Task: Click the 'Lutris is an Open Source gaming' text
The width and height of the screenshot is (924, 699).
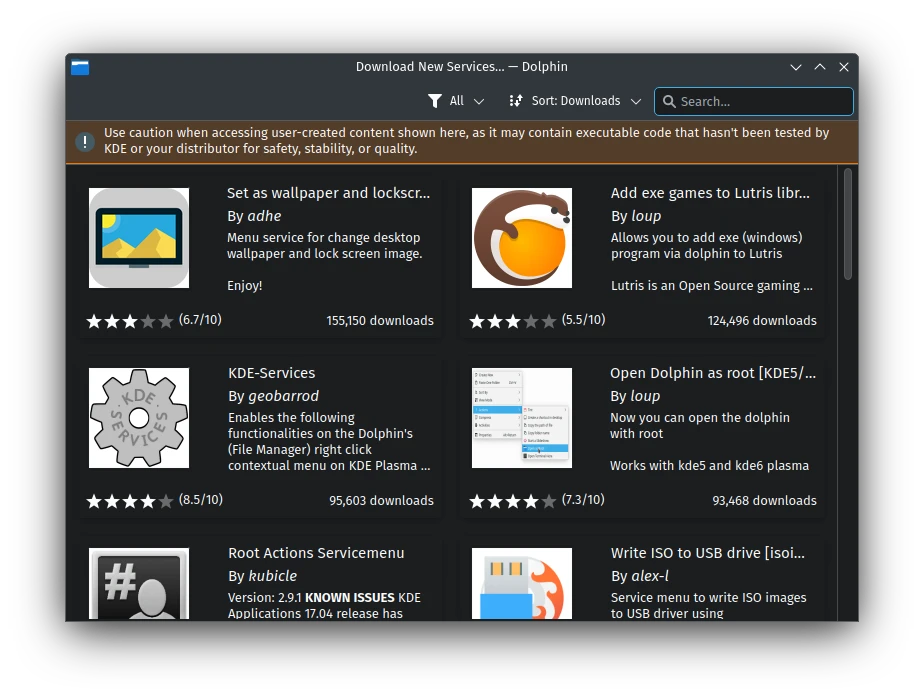Action: click(x=711, y=286)
